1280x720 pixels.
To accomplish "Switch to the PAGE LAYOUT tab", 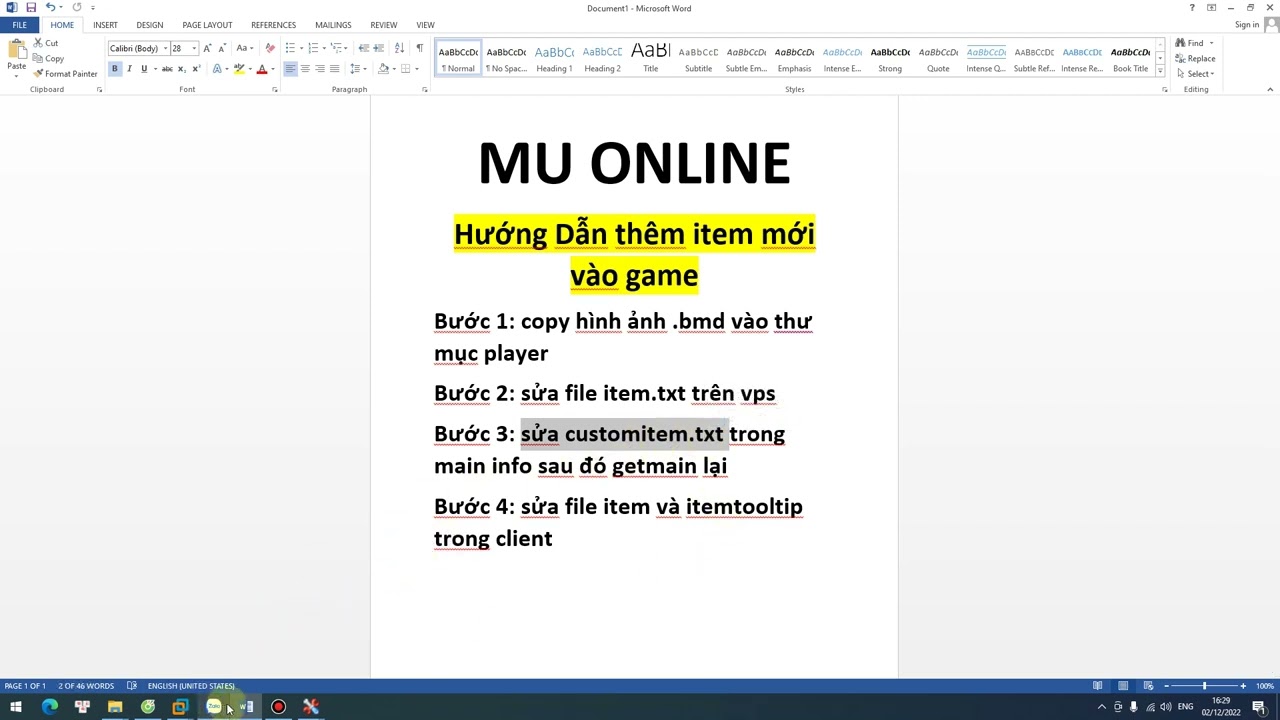I will [207, 25].
